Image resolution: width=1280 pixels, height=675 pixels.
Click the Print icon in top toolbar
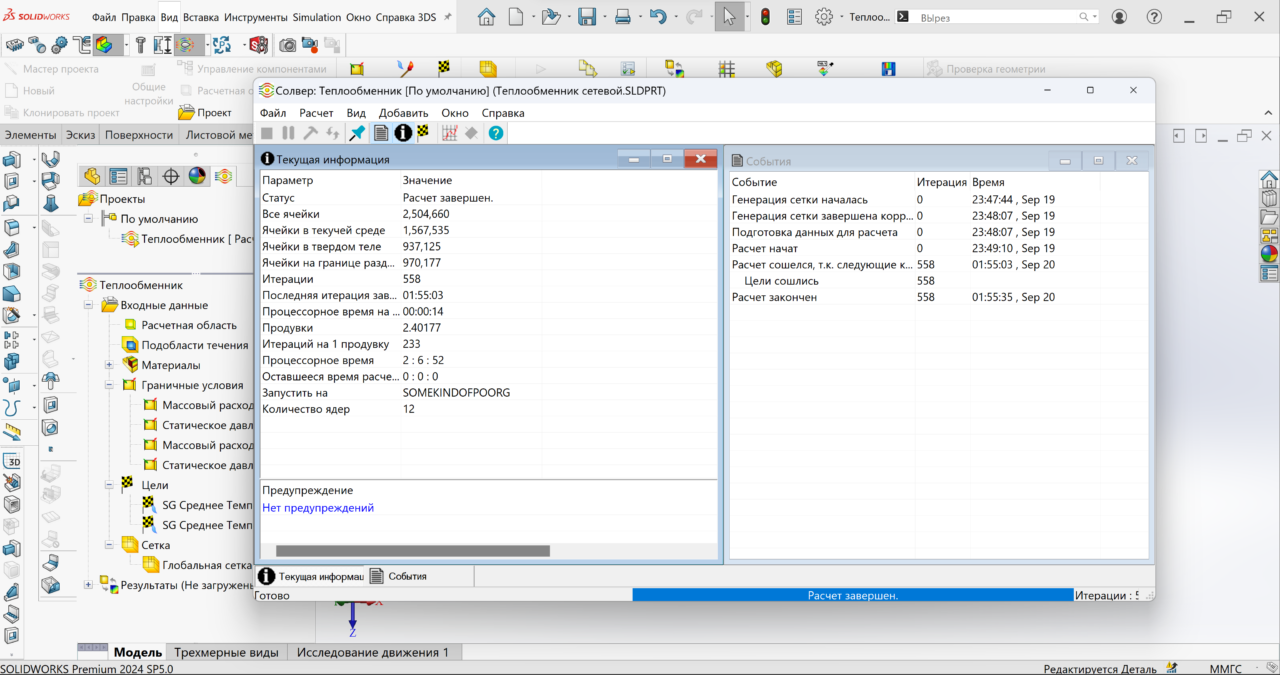622,16
